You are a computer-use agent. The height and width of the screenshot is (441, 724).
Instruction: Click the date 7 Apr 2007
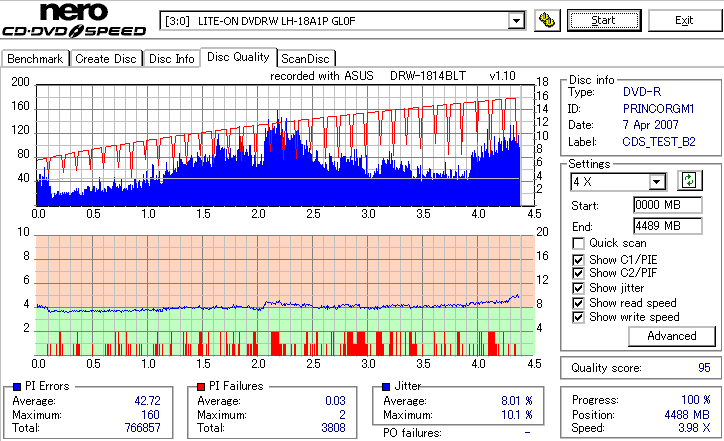pyautogui.click(x=651, y=125)
